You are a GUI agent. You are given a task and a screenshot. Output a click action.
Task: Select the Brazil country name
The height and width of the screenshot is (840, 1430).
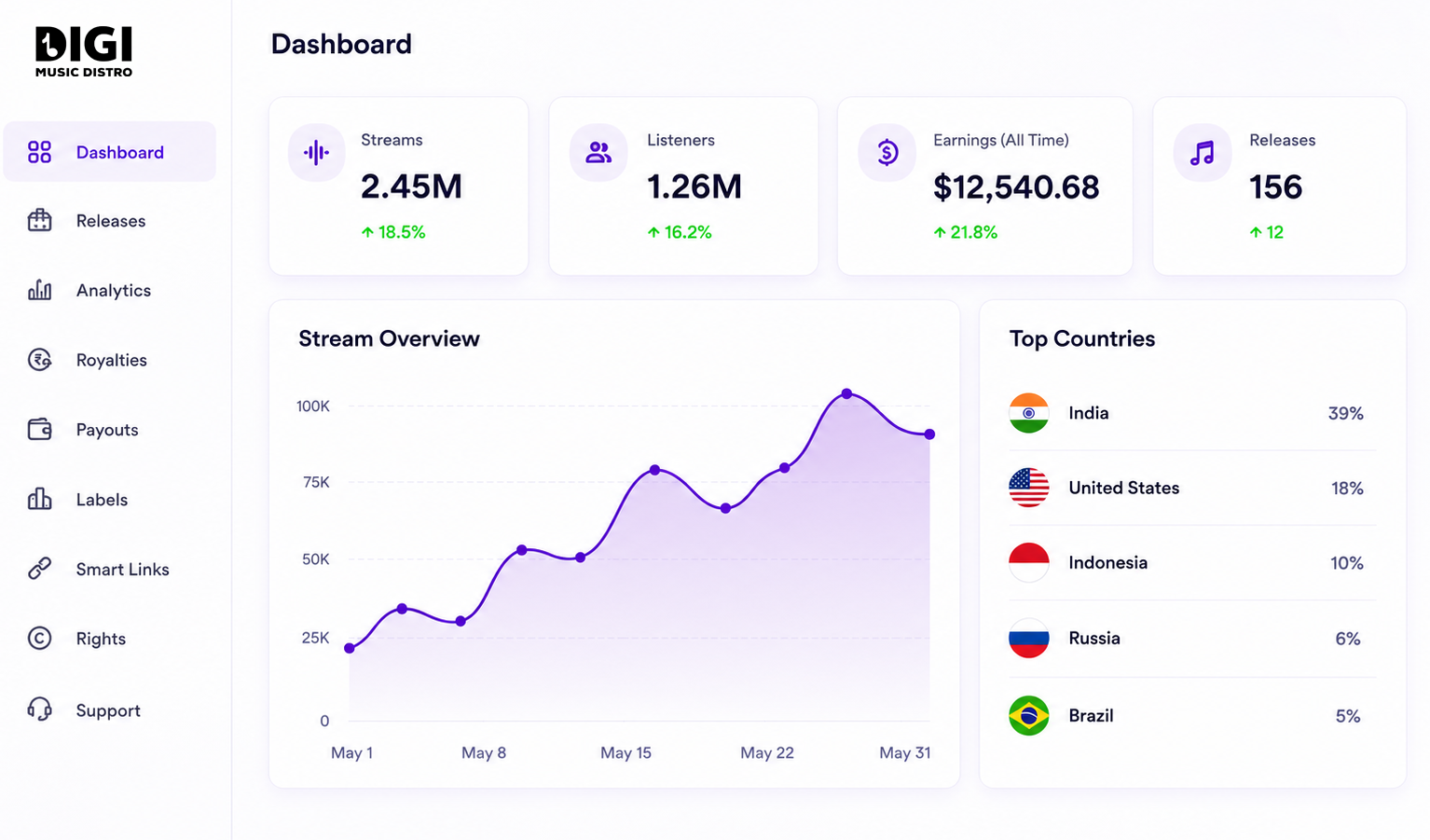[x=1091, y=715]
